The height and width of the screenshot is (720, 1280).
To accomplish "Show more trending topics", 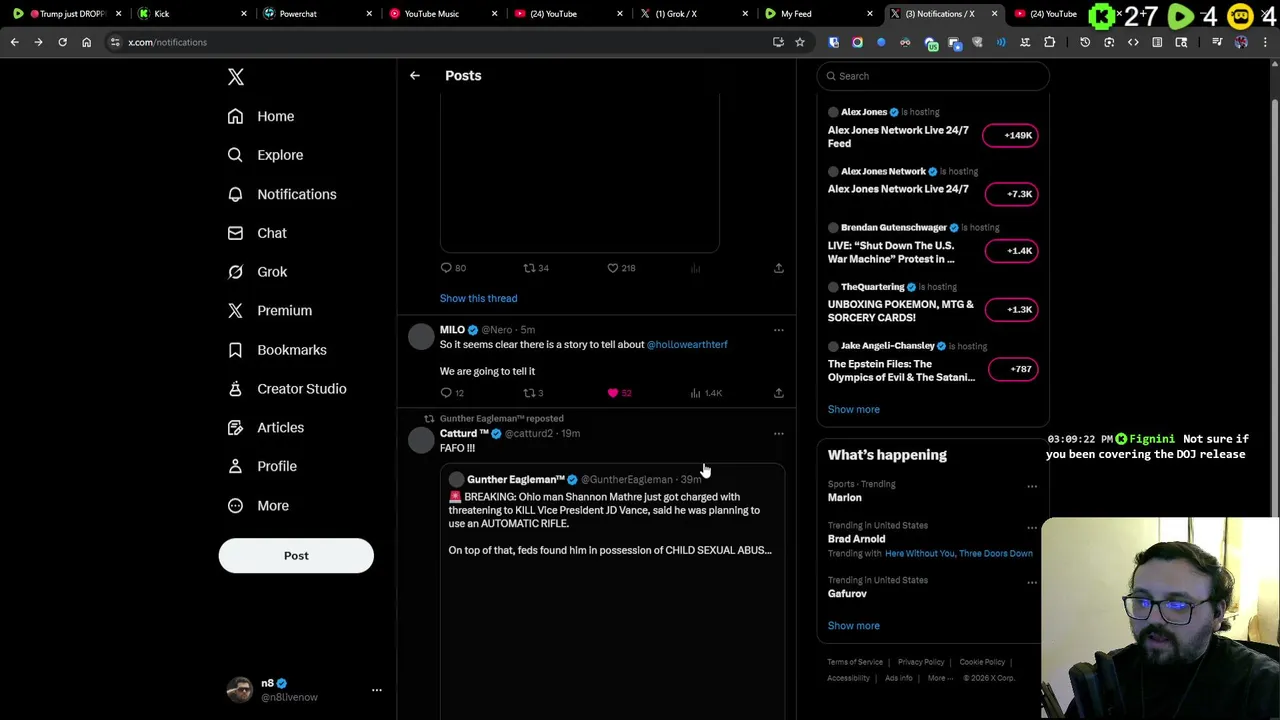I will pyautogui.click(x=853, y=626).
